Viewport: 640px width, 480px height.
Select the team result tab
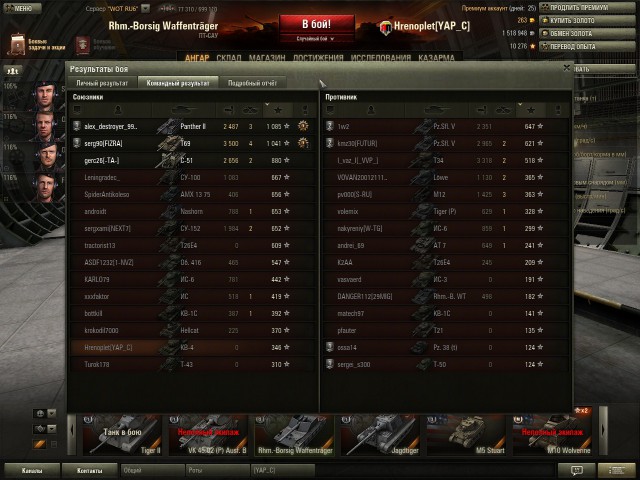(x=178, y=83)
